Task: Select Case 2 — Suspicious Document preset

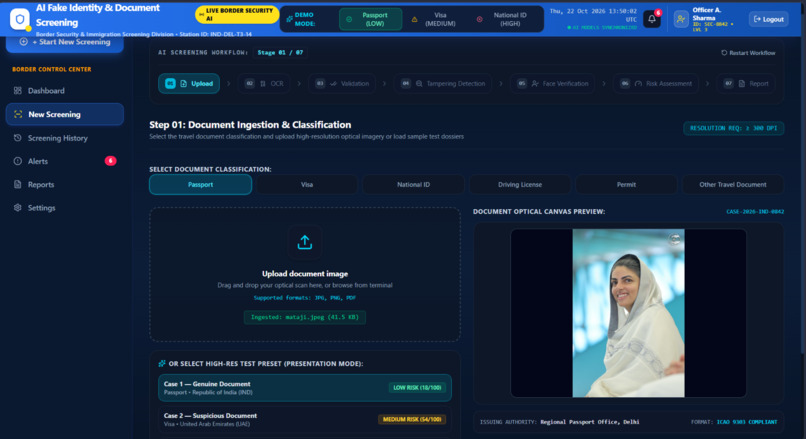Action: (x=305, y=419)
